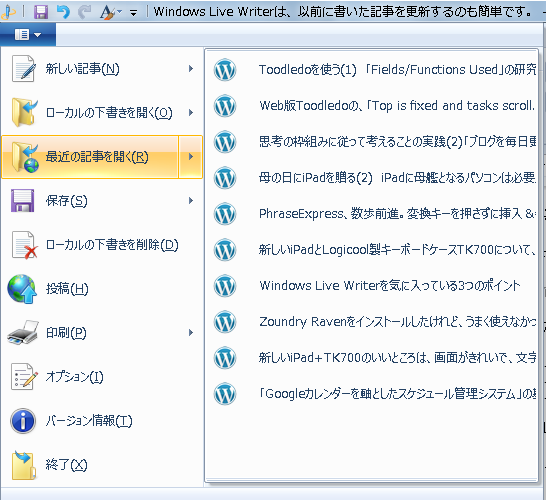This screenshot has height=500, width=546.
Task: Click the Windows Live Writer app icon
Action: click(9, 12)
